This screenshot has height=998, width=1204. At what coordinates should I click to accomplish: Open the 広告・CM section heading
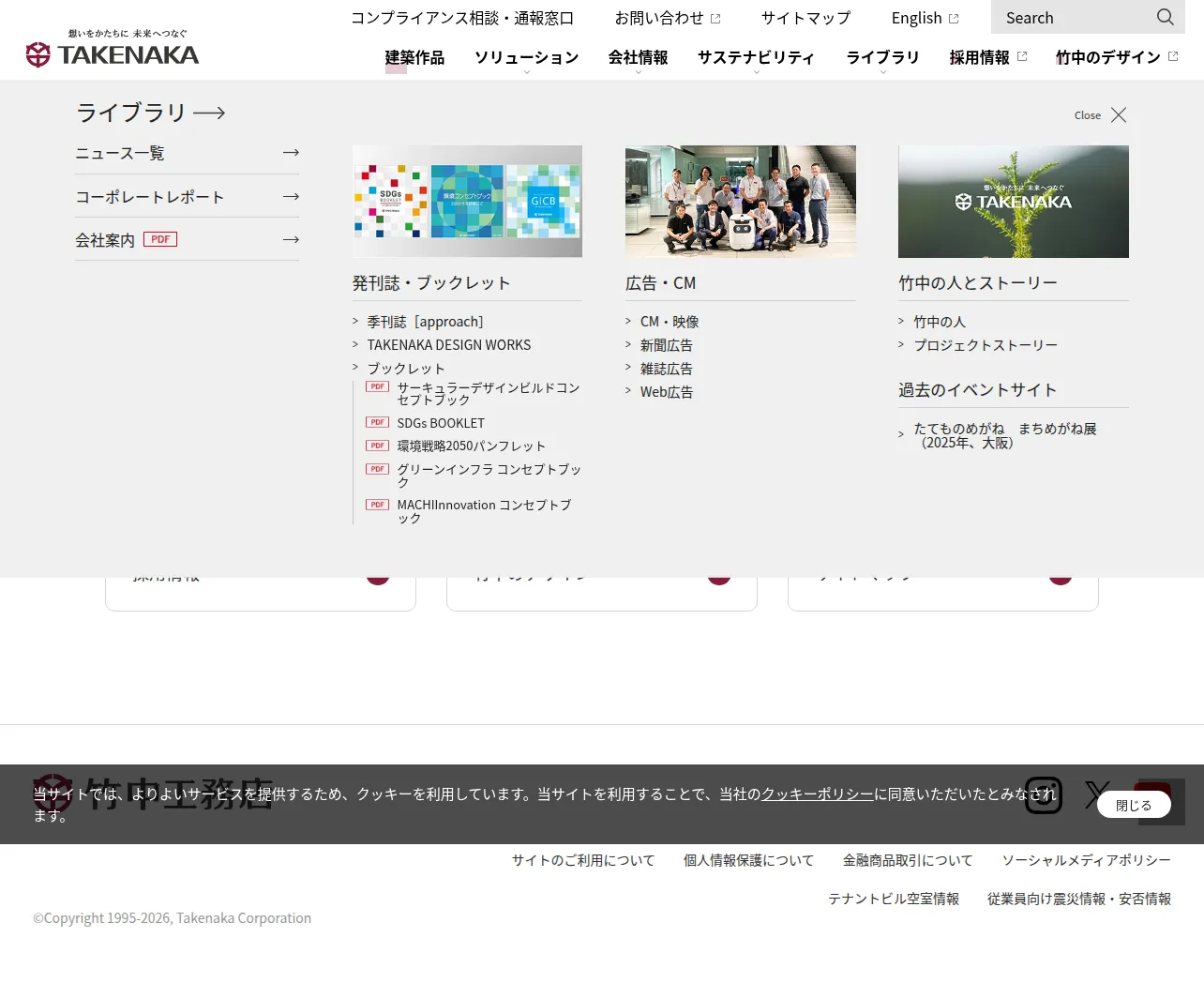click(x=661, y=283)
